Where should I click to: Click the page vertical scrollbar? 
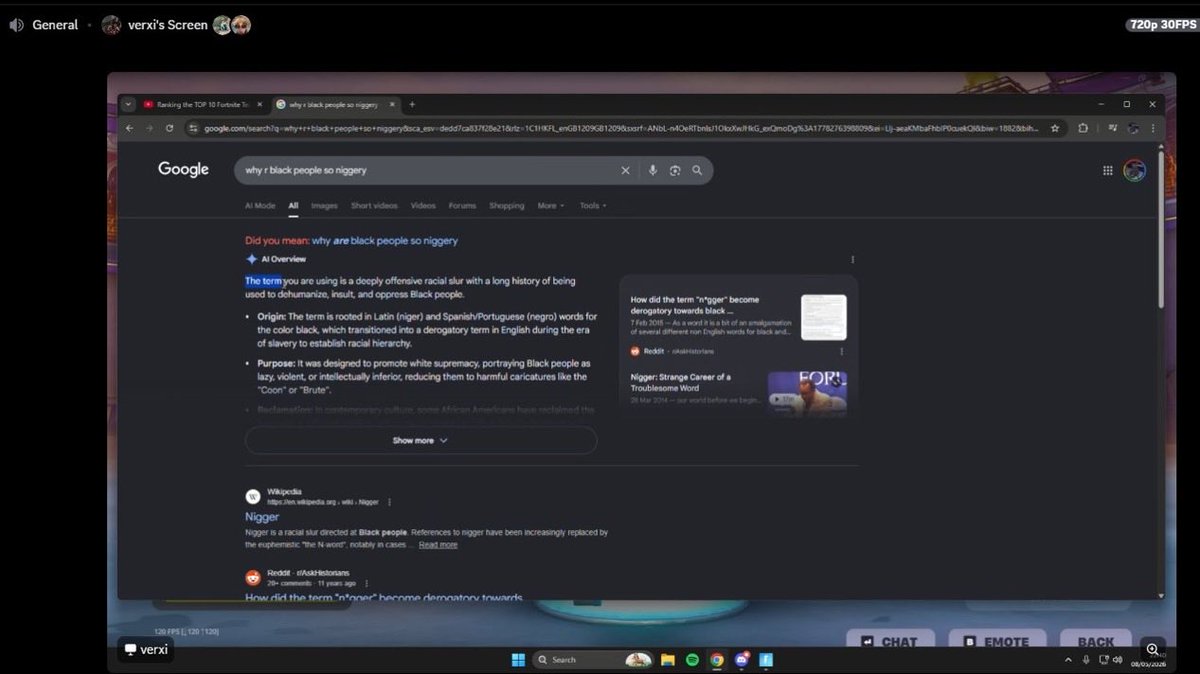(1160, 230)
